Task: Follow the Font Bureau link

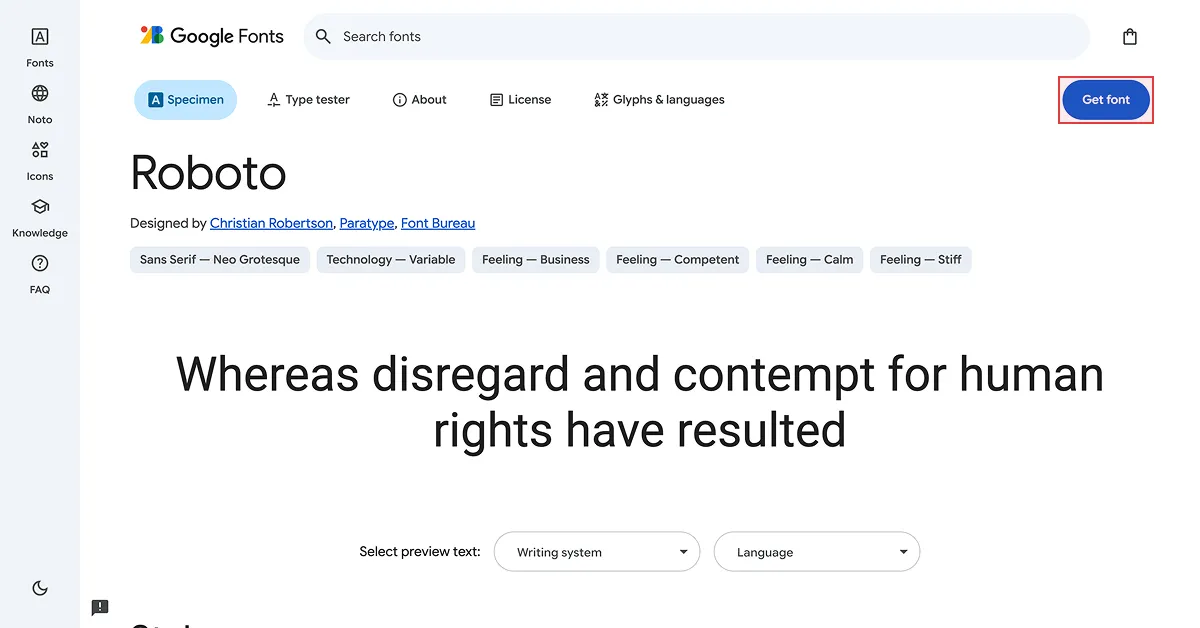Action: (x=438, y=223)
